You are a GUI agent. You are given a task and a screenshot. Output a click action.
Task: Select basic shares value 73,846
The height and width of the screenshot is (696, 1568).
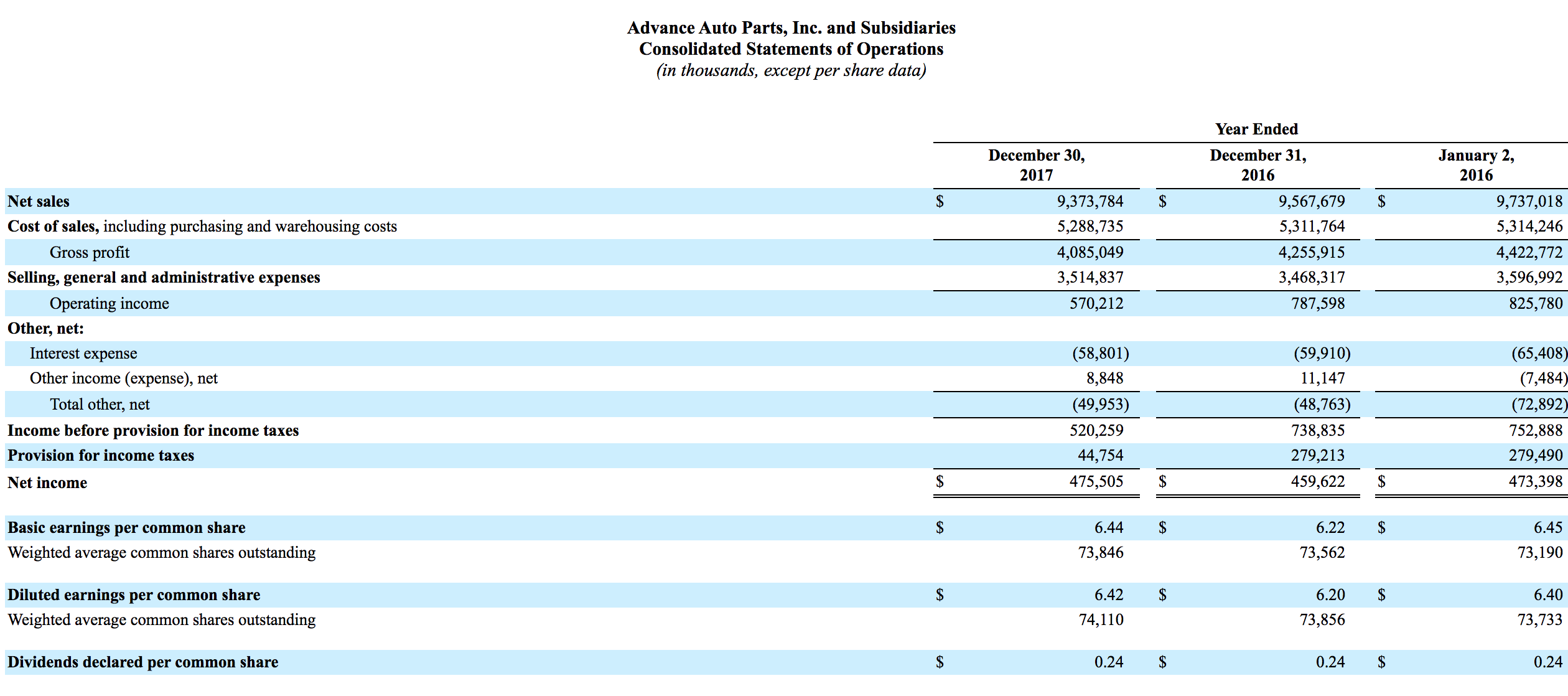1101,553
